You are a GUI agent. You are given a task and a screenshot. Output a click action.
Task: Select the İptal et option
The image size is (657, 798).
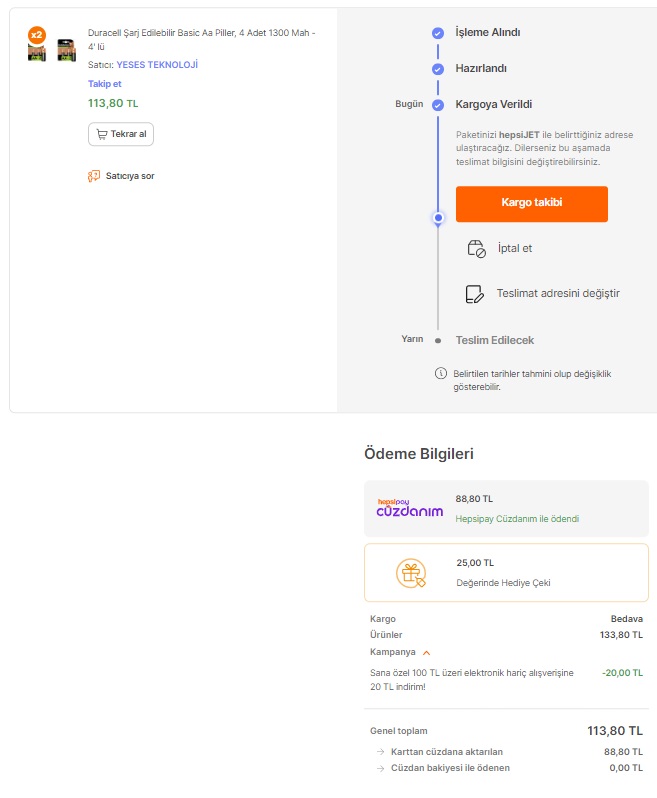515,248
